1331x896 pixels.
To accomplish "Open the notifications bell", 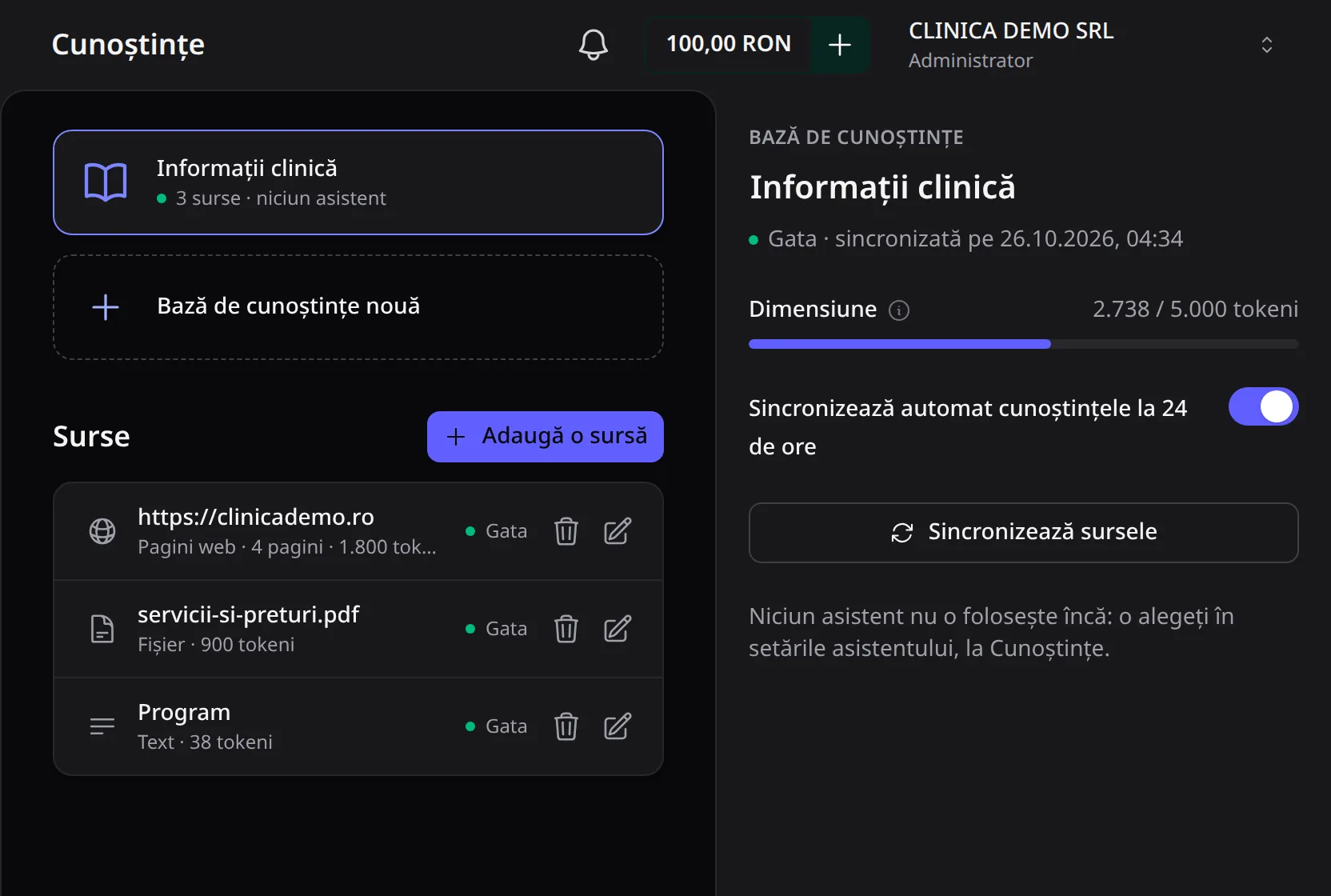I will coord(593,45).
